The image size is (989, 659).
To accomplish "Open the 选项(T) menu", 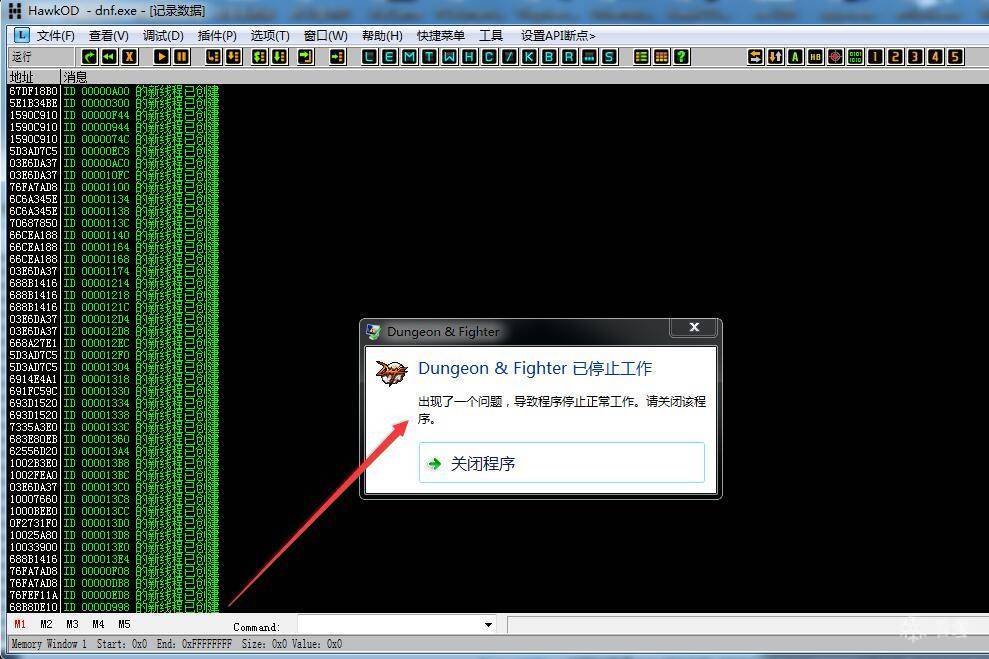I will pos(270,36).
